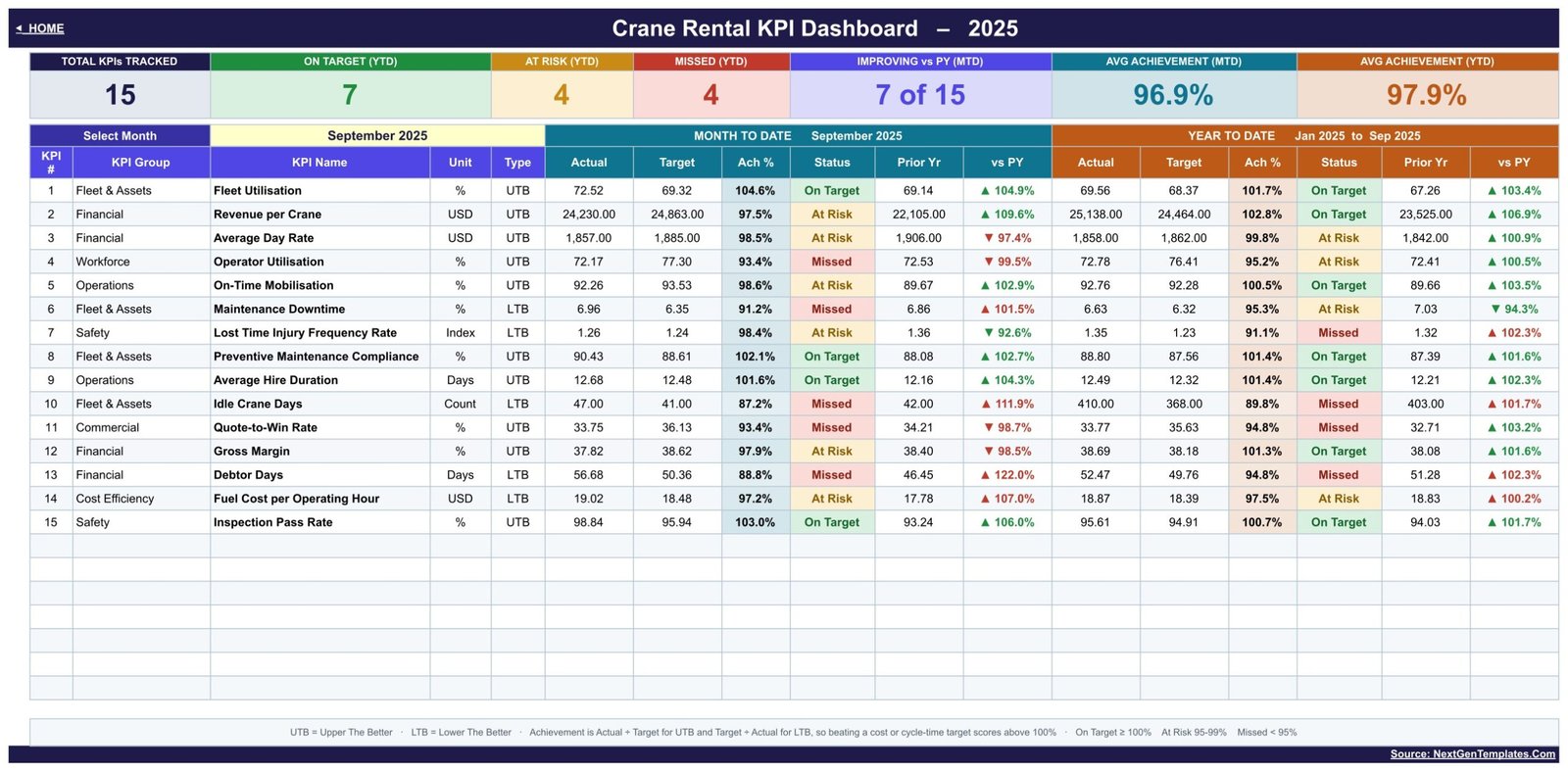Screen dimensions: 1568x772
Task: Click the Count unit cell
Action: pos(461,404)
